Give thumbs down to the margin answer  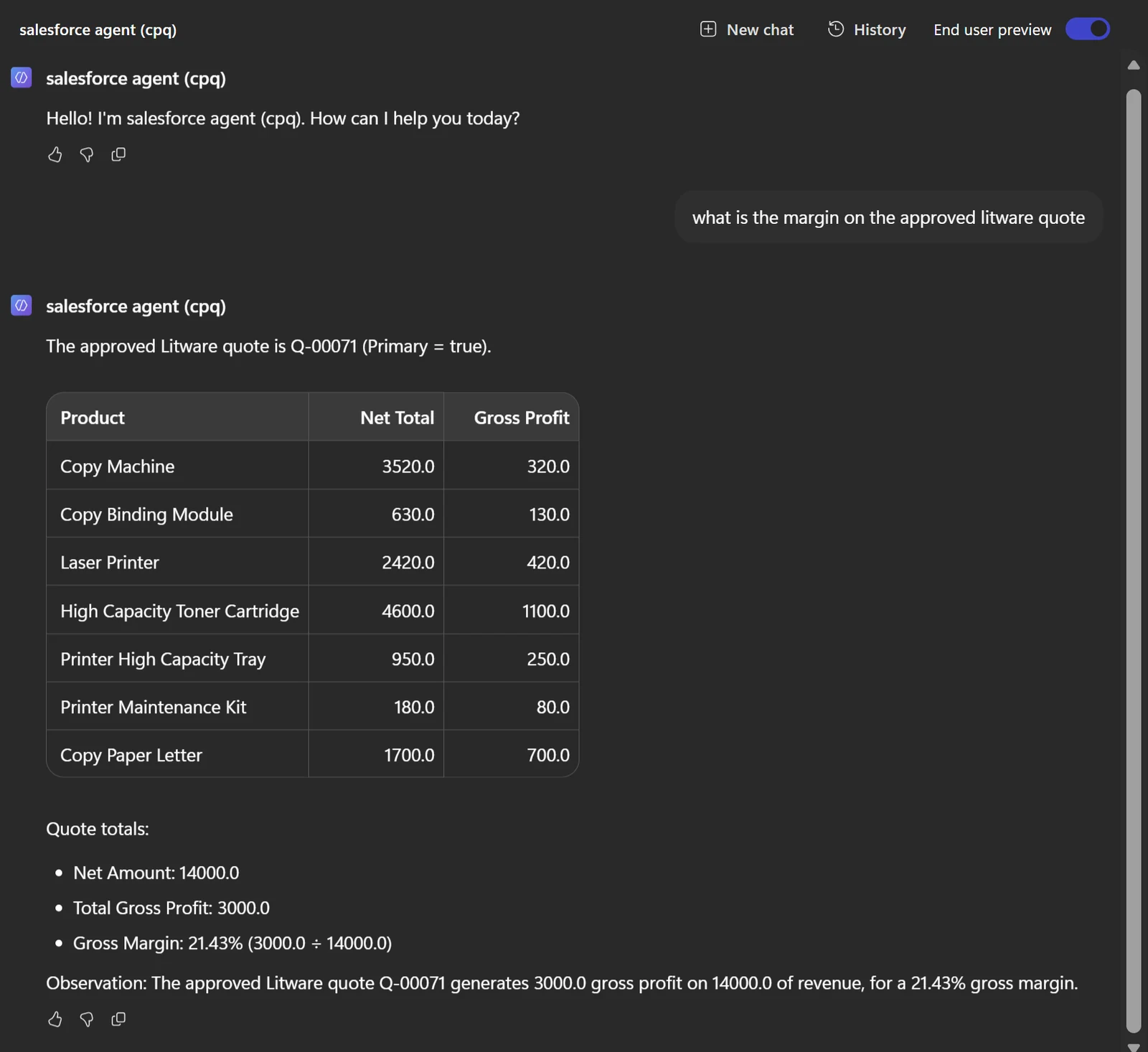(87, 1019)
